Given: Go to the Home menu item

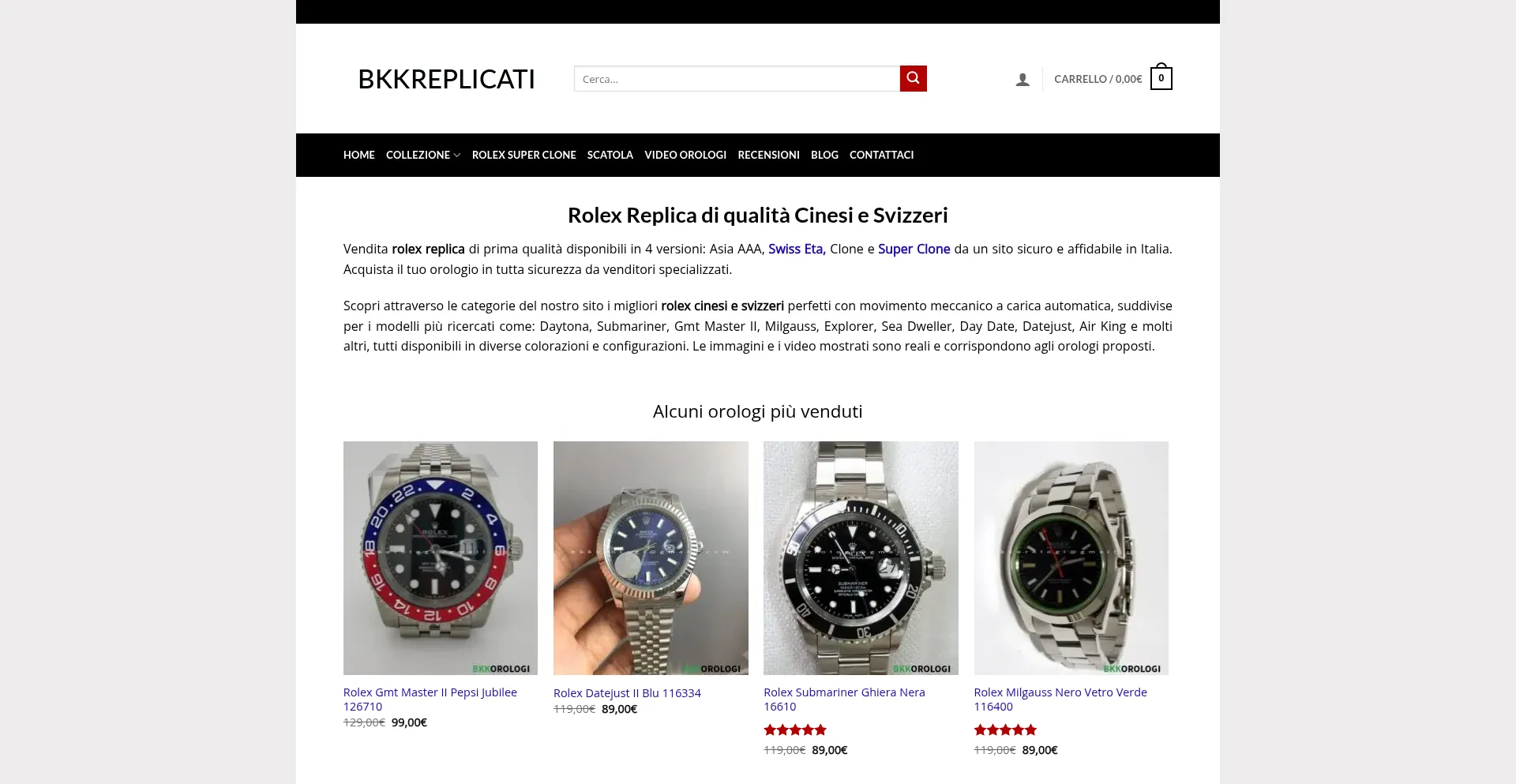Looking at the screenshot, I should point(359,155).
